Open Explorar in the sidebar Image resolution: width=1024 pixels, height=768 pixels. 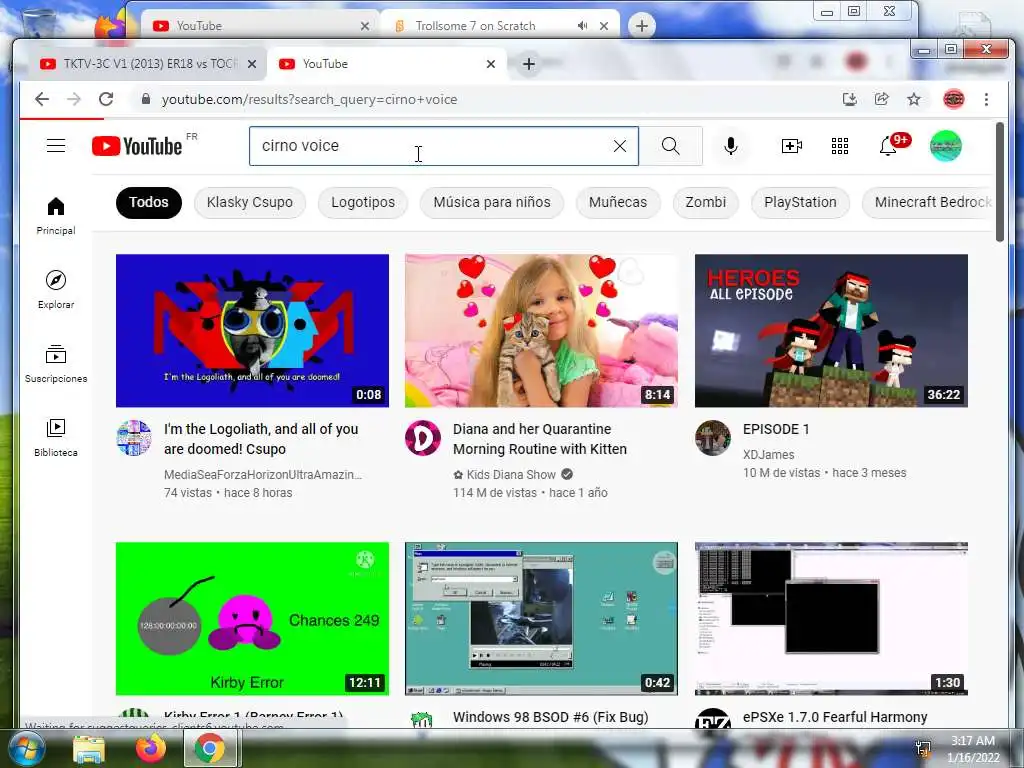[x=56, y=289]
